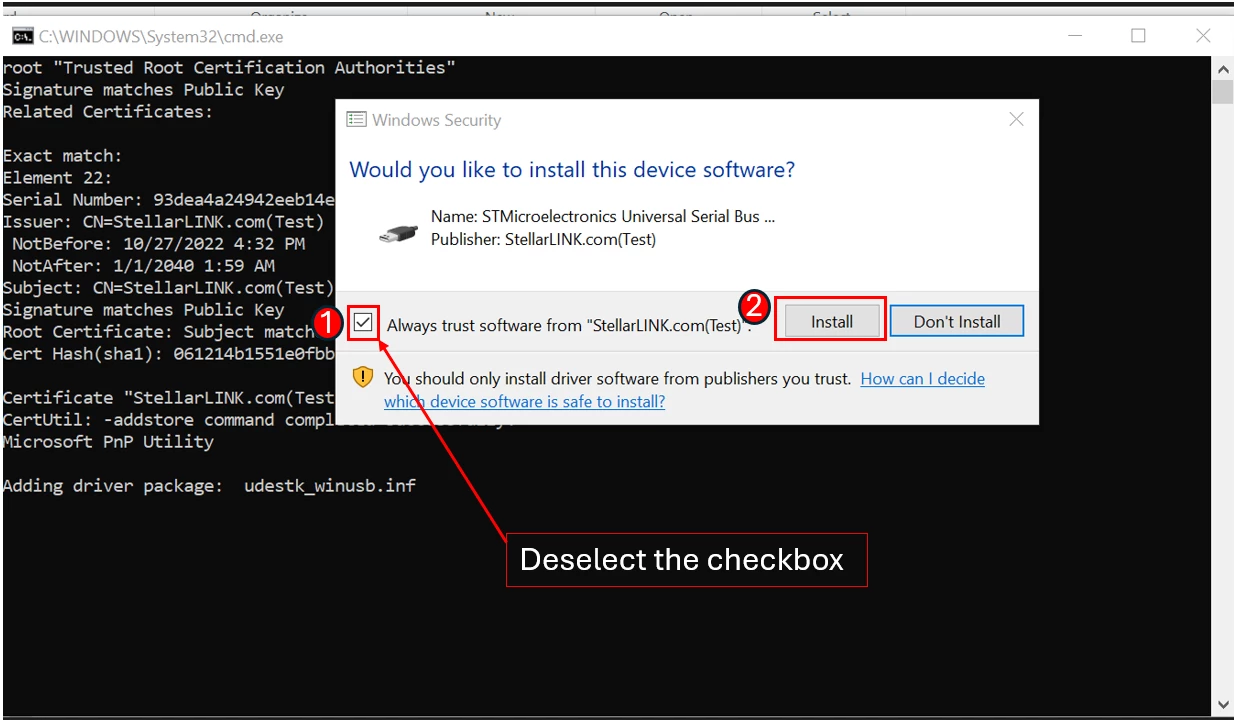Click the 'Microsoft PnP Utility' line
Image resolution: width=1234 pixels, height=720 pixels.
[x=108, y=442]
